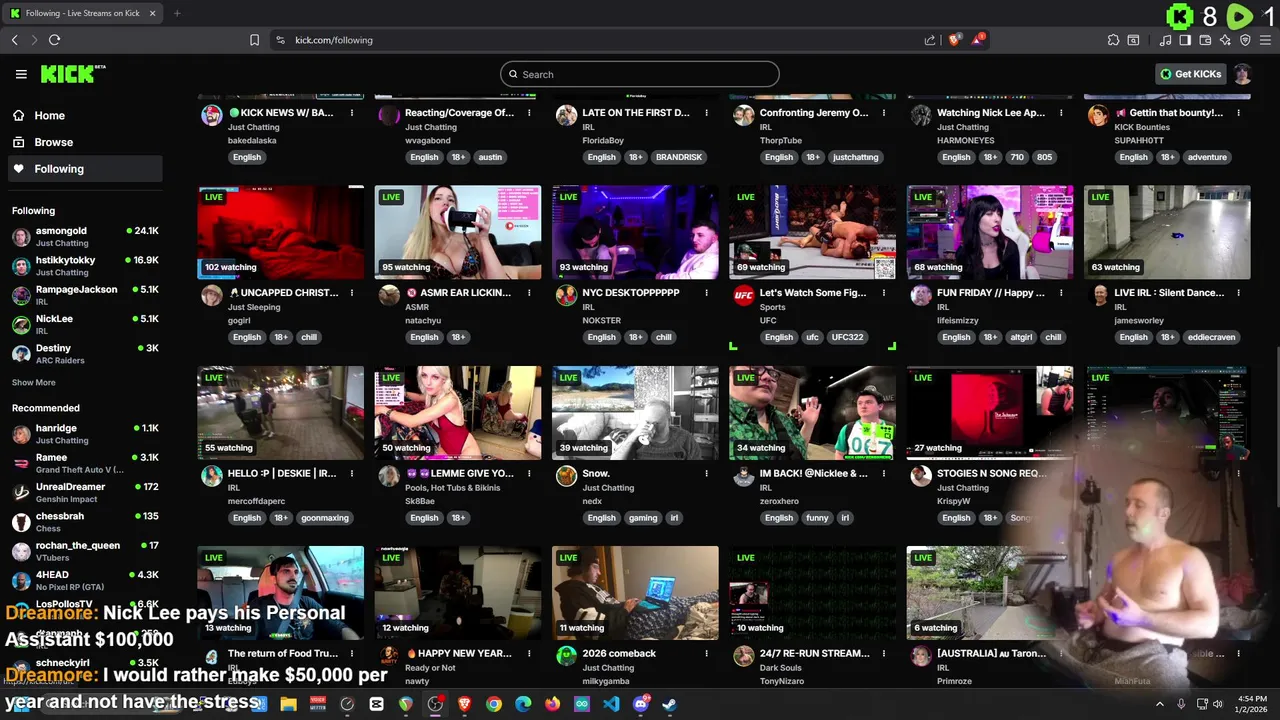Open File Explorer from the taskbar

click(x=288, y=704)
